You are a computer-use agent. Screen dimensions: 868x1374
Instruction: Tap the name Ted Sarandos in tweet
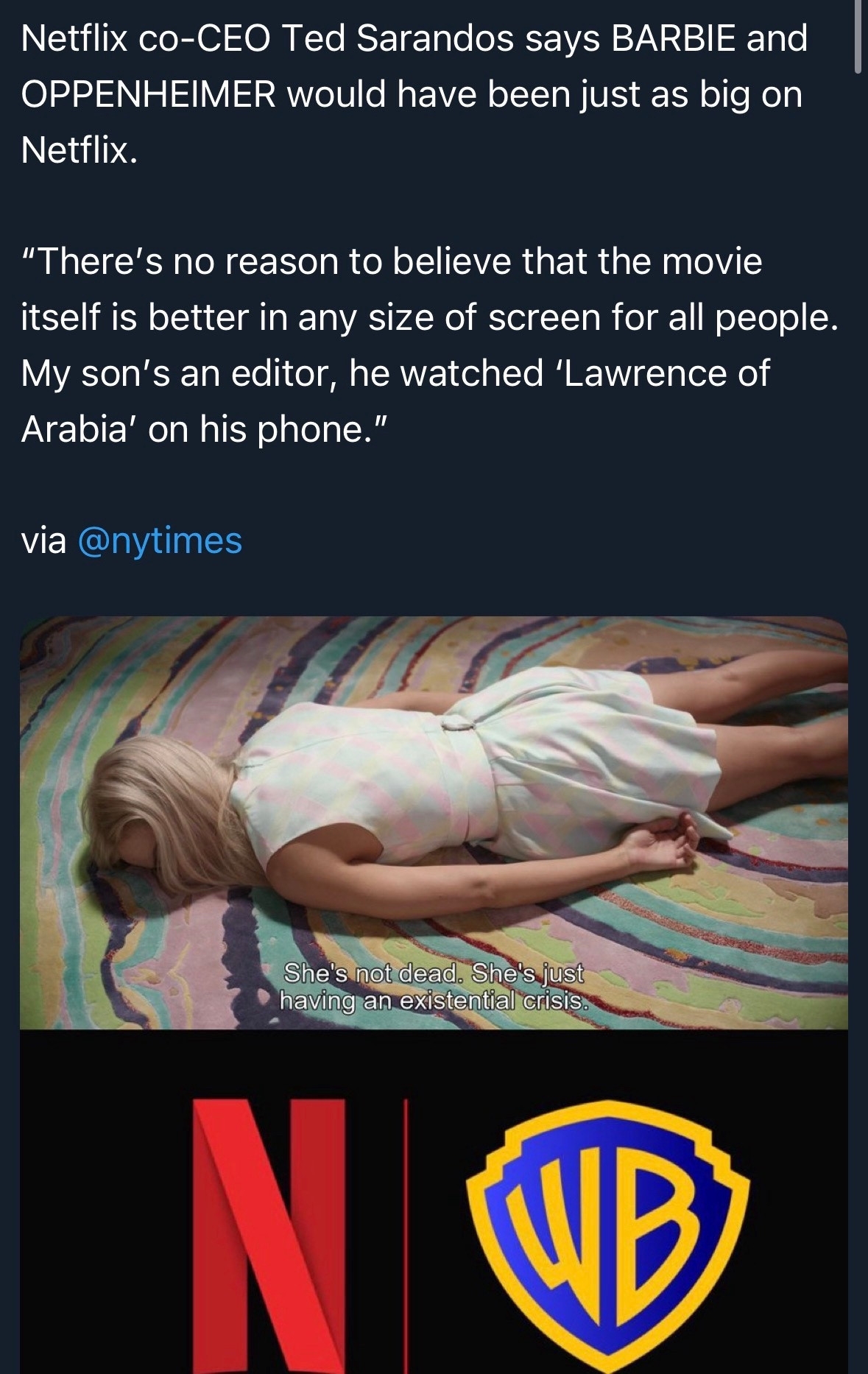point(398,39)
